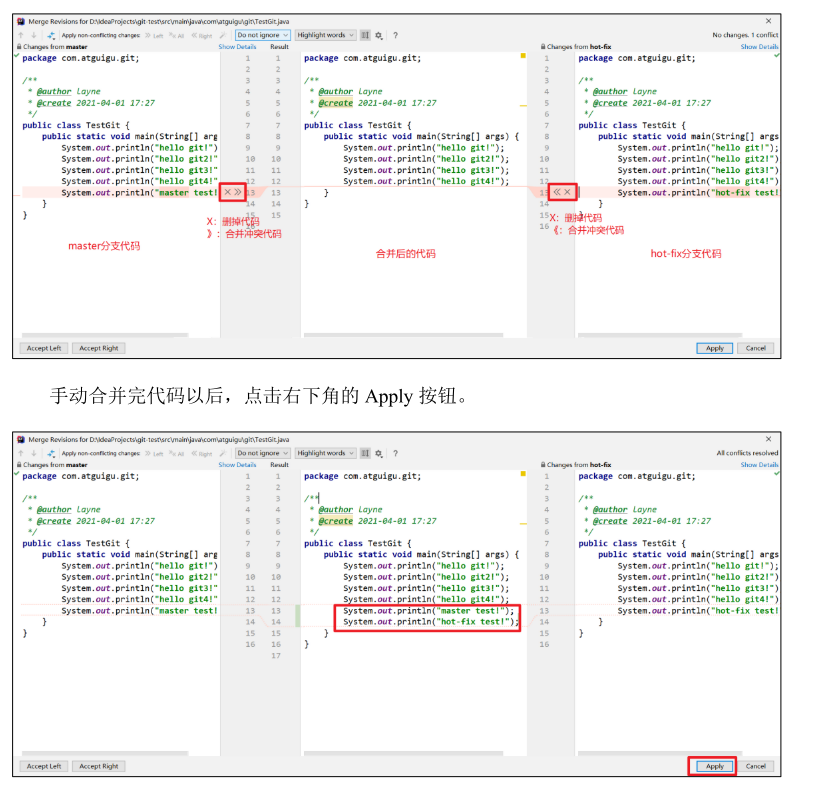
Task: Click master Show Details link in resolved dialog
Action: [237, 465]
